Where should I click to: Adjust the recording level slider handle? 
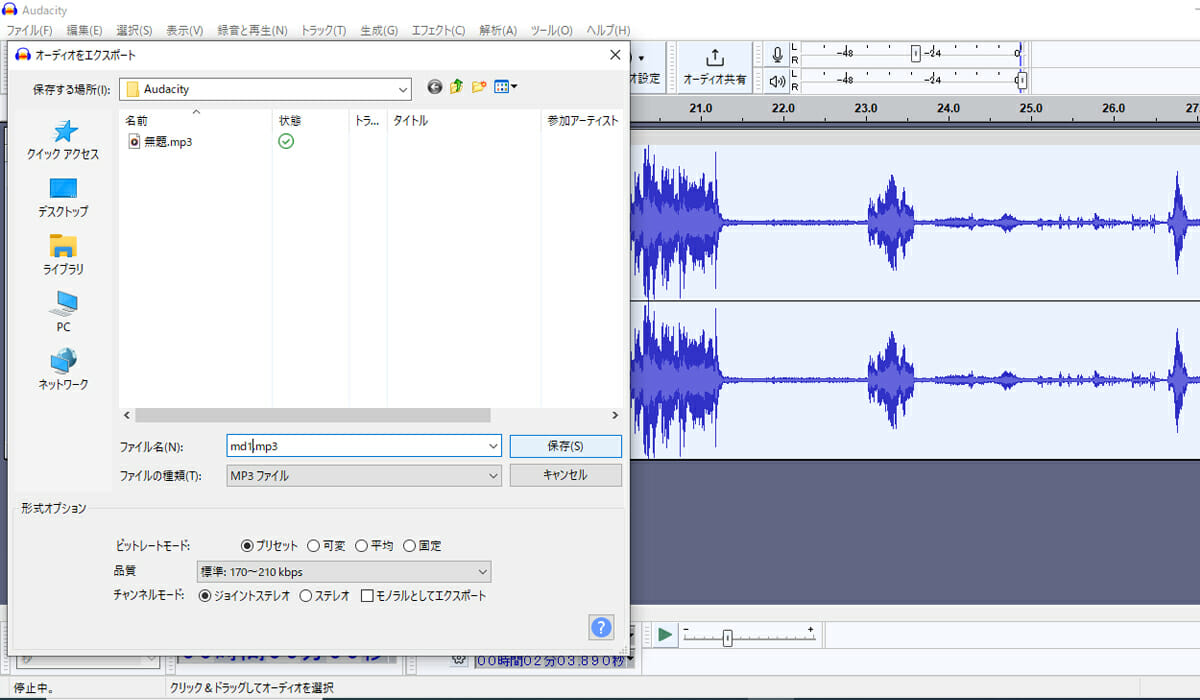coord(915,53)
